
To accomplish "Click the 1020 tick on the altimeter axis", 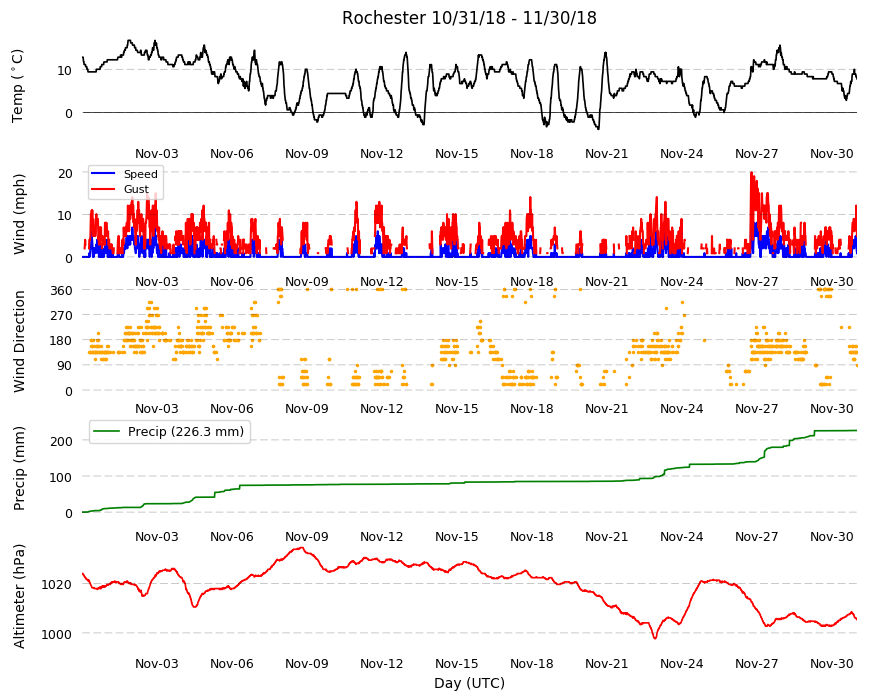I will [x=57, y=584].
